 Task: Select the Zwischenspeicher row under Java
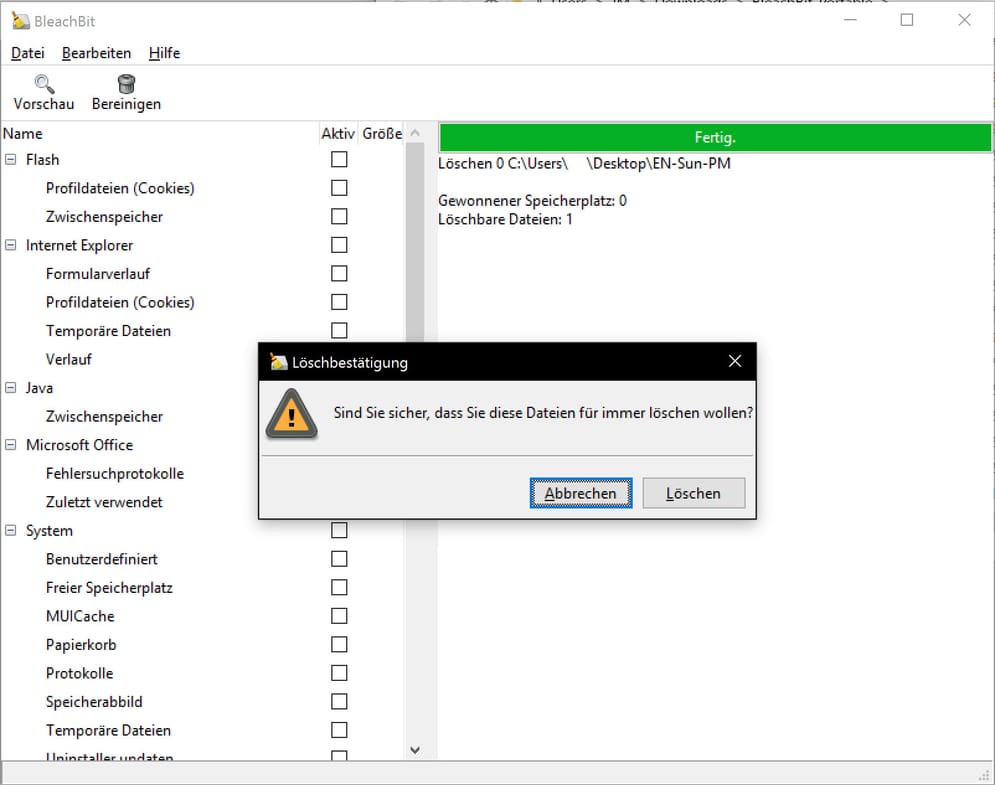(104, 416)
